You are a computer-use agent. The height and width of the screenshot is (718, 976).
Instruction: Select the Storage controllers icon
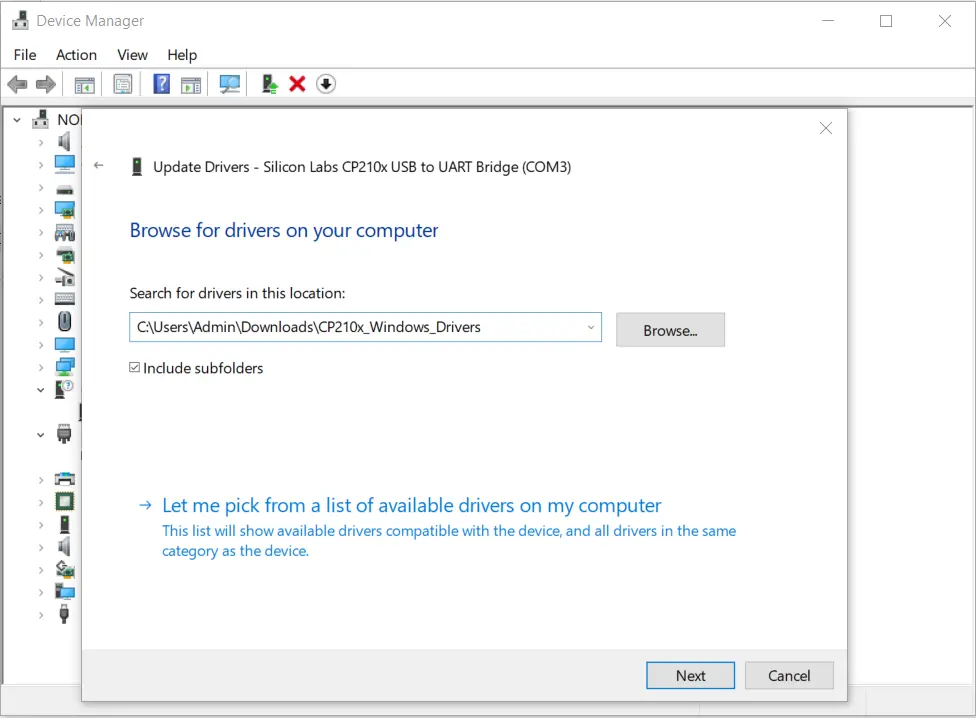[x=65, y=569]
